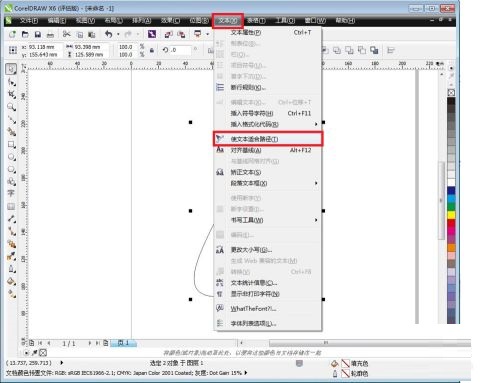Expand 书写工具 submenu arrow
500x383 pixels.
point(316,220)
